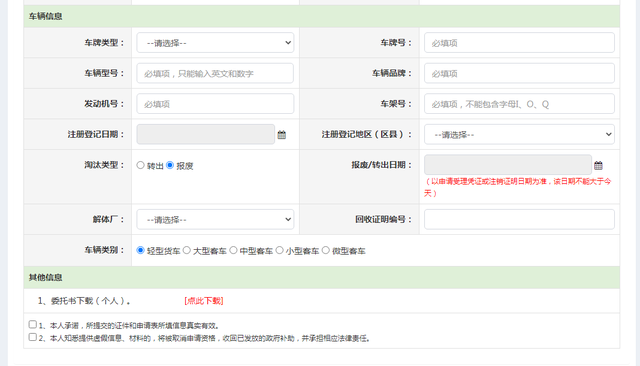The height and width of the screenshot is (366, 640).
Task: Focus the 发动机号 input field
Action: point(215,104)
